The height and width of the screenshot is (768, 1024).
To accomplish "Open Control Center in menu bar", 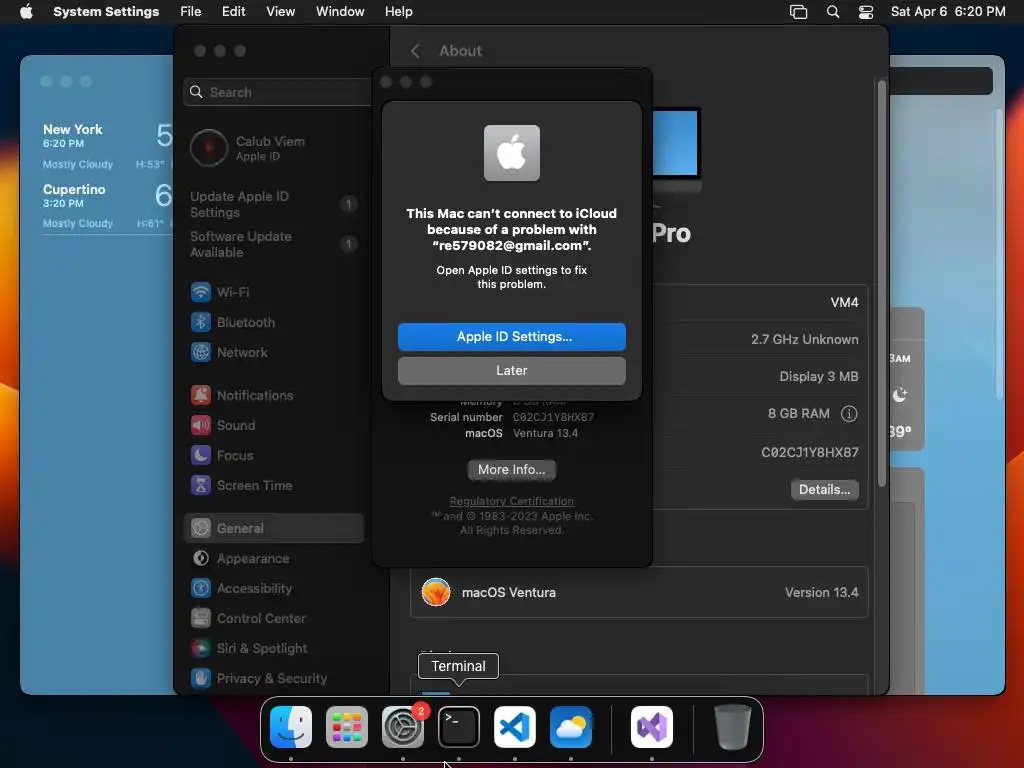I will tap(866, 12).
